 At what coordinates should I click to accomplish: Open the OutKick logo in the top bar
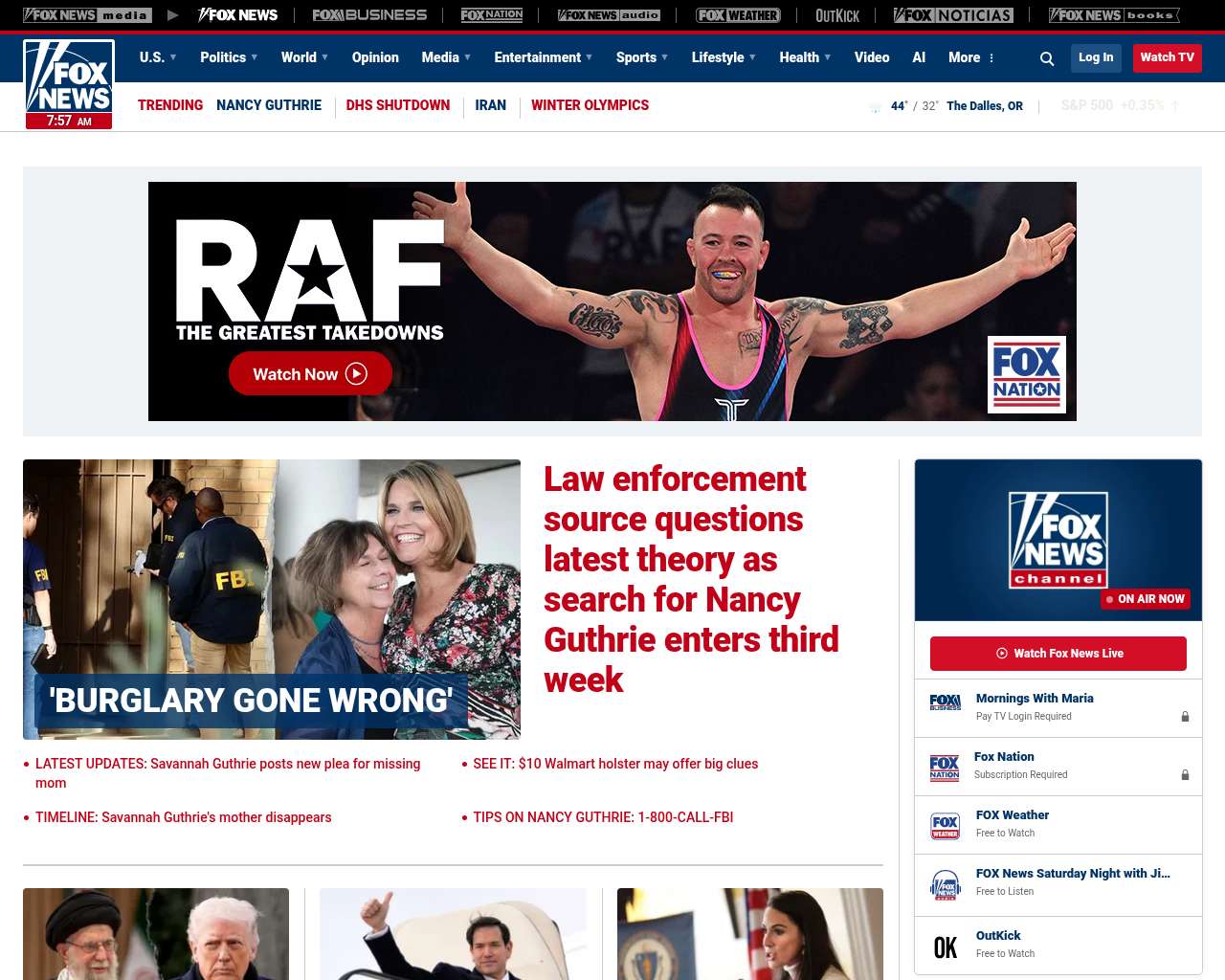pyautogui.click(x=837, y=15)
